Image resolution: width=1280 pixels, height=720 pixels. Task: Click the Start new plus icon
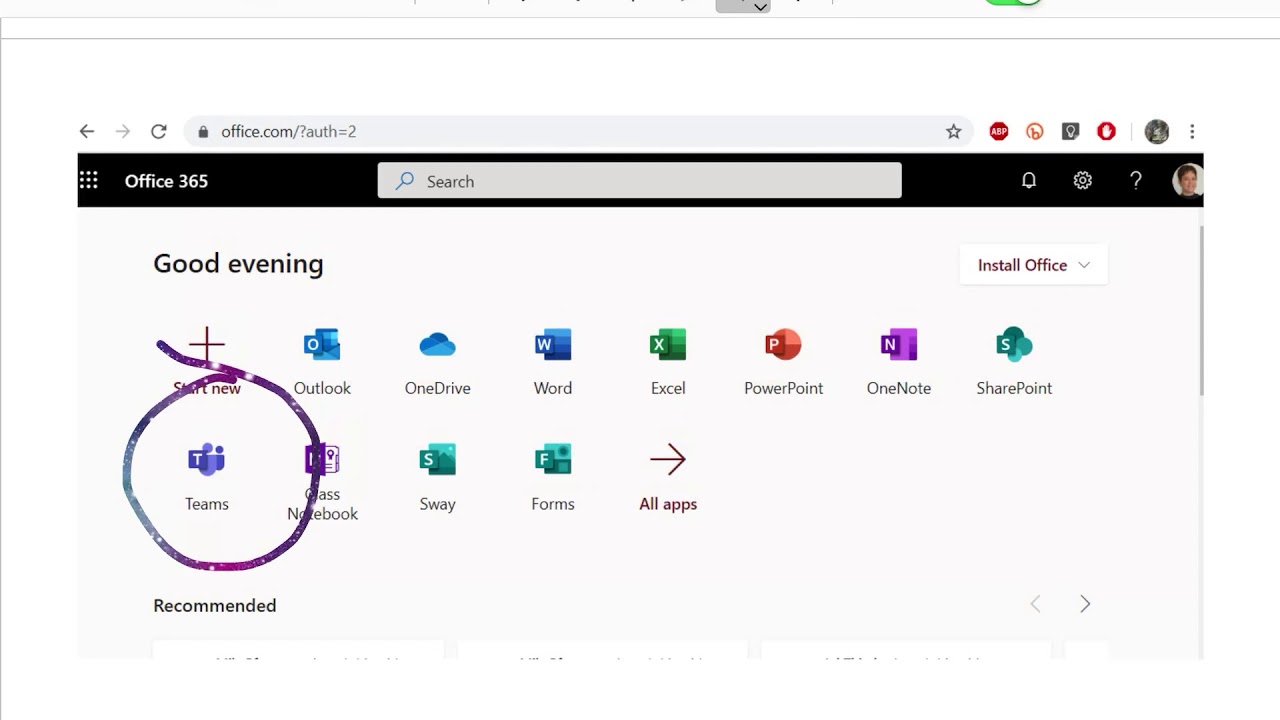click(x=207, y=345)
